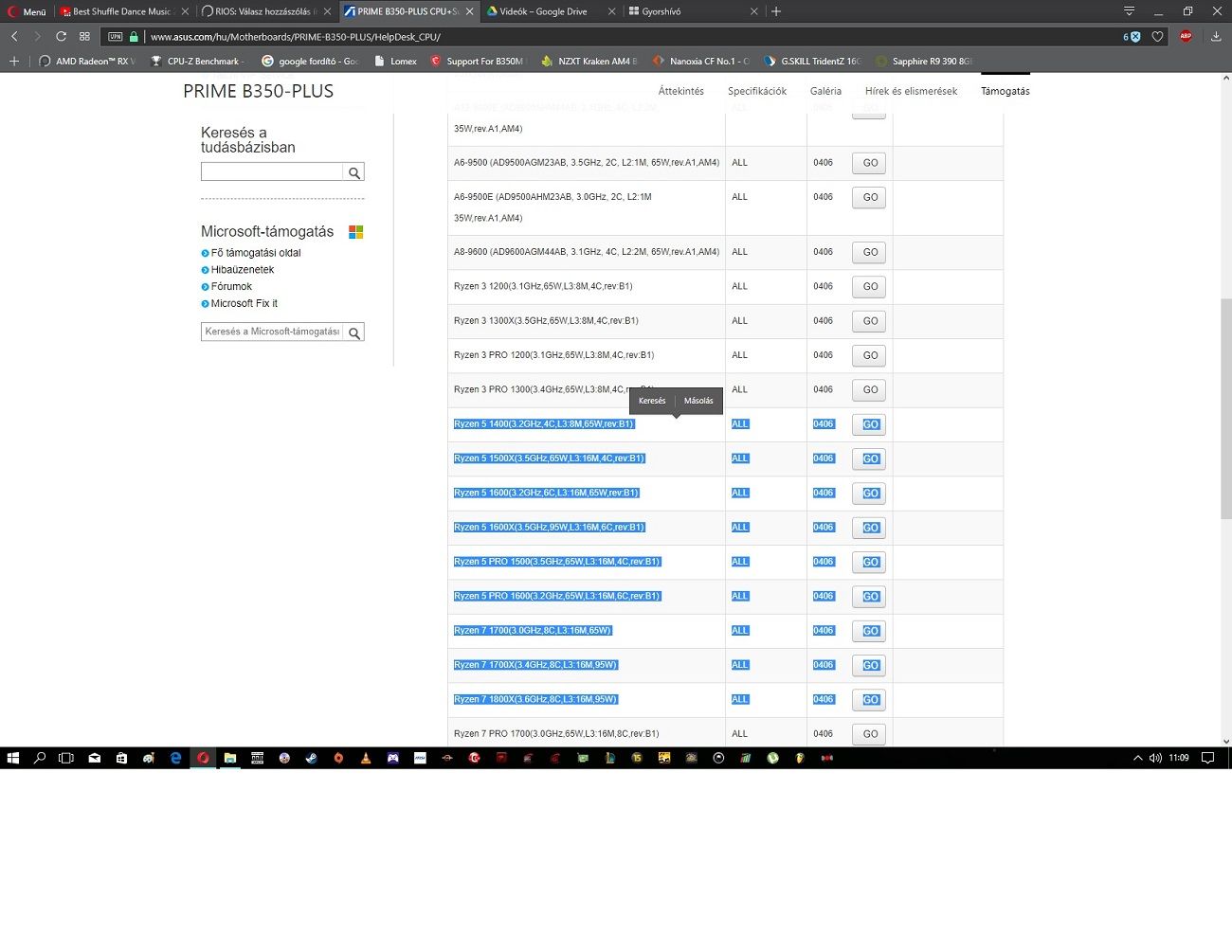Open Fórumok link

coord(231,286)
